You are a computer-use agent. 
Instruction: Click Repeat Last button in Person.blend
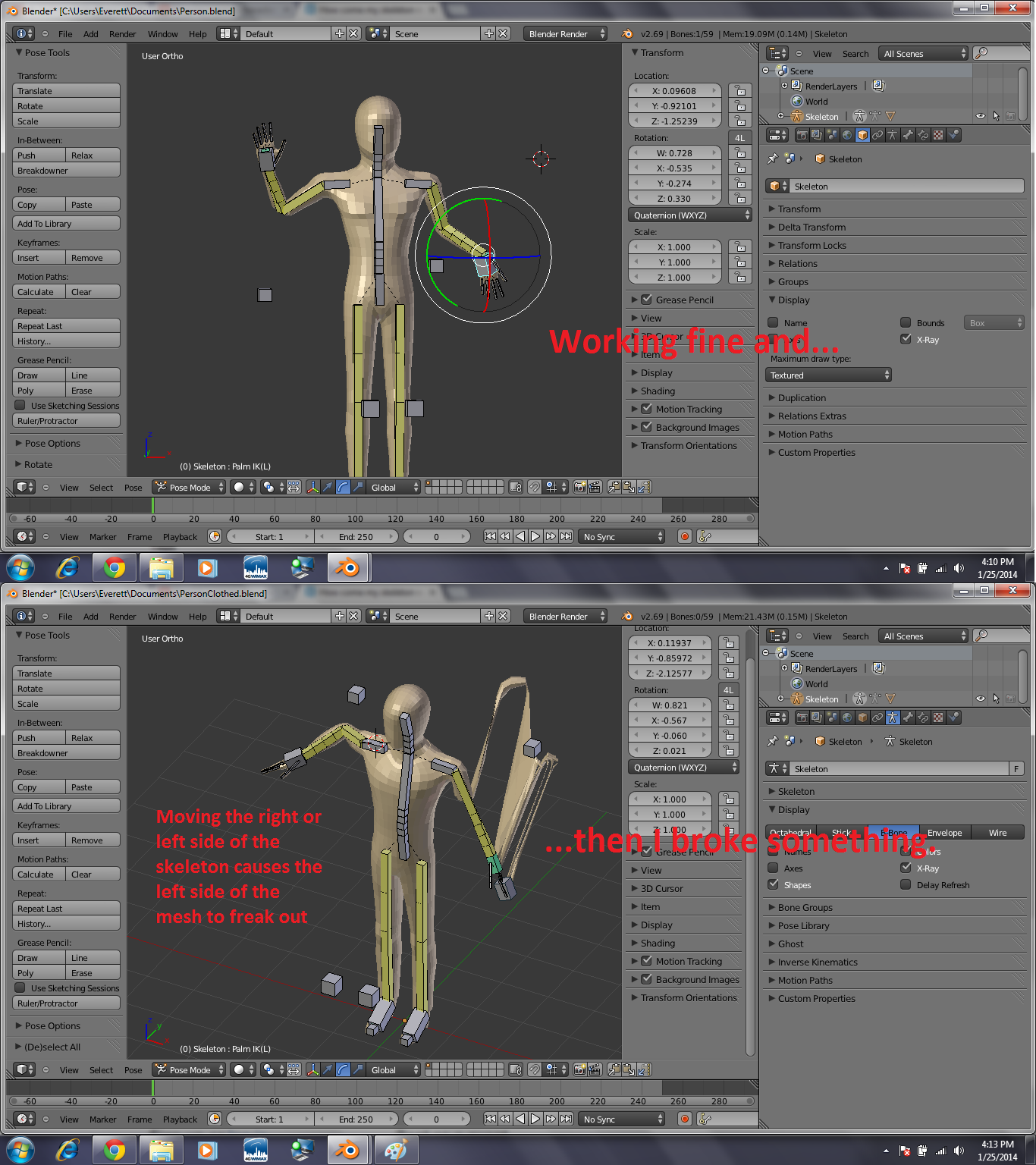pos(67,326)
